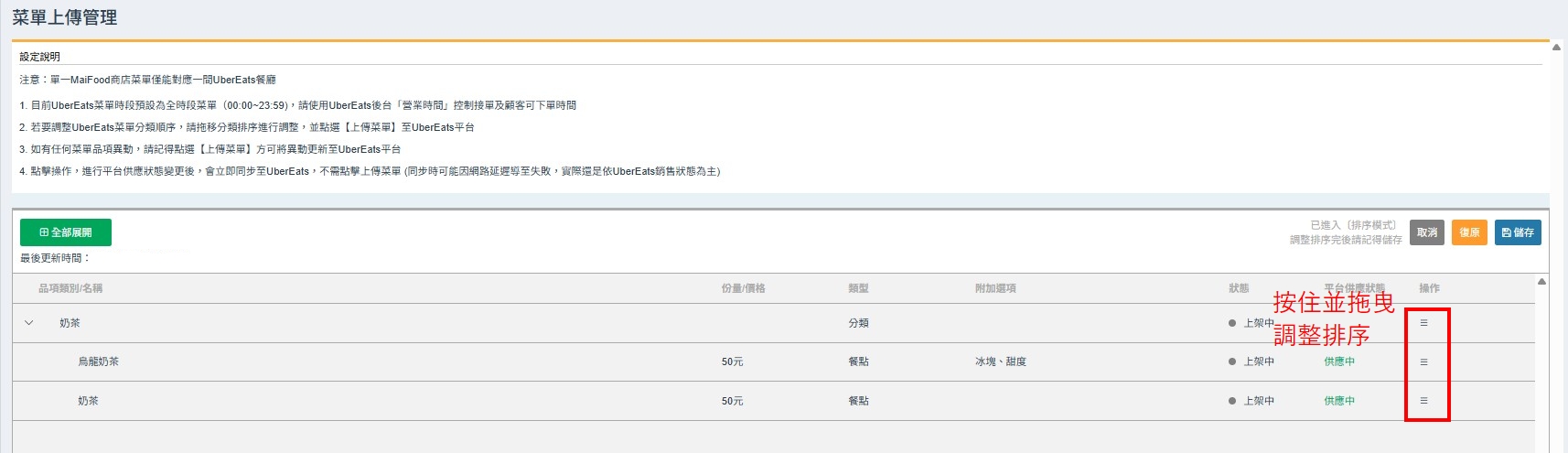Click the scroll-up arrow of the 設定說明 panel
The height and width of the screenshot is (453, 1568).
(x=1556, y=48)
